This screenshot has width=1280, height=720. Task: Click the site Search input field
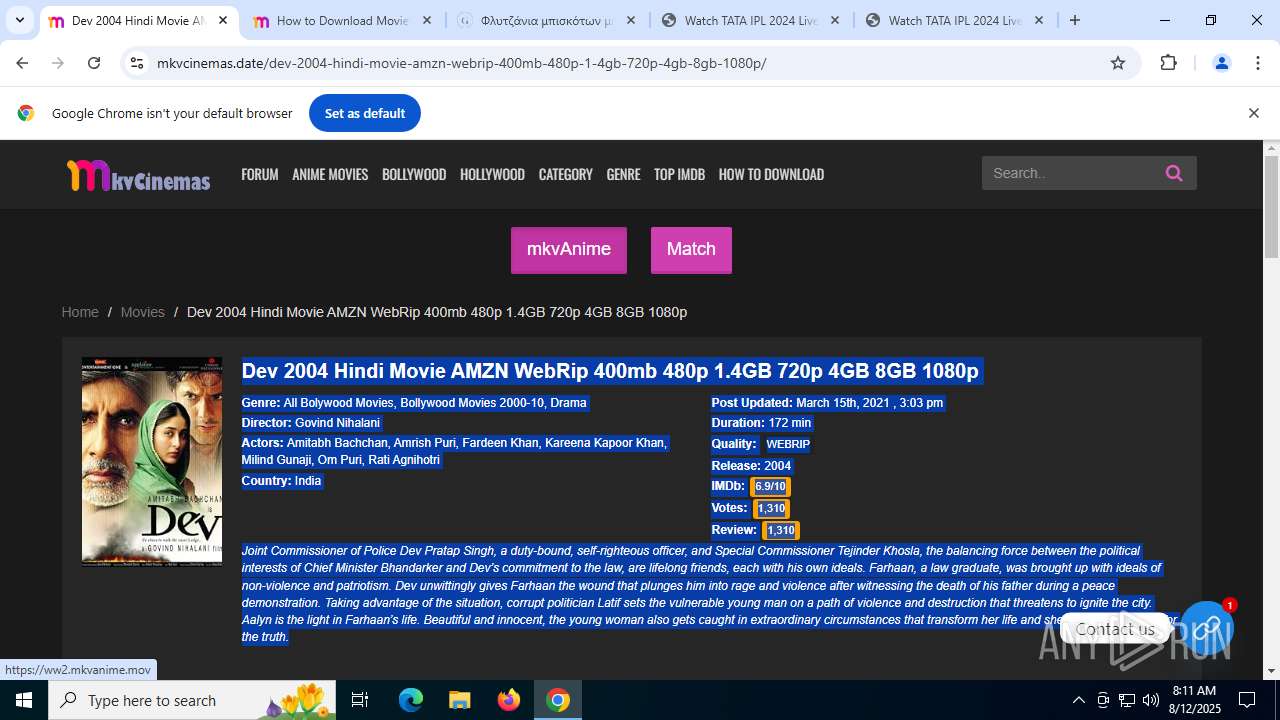click(x=1068, y=173)
